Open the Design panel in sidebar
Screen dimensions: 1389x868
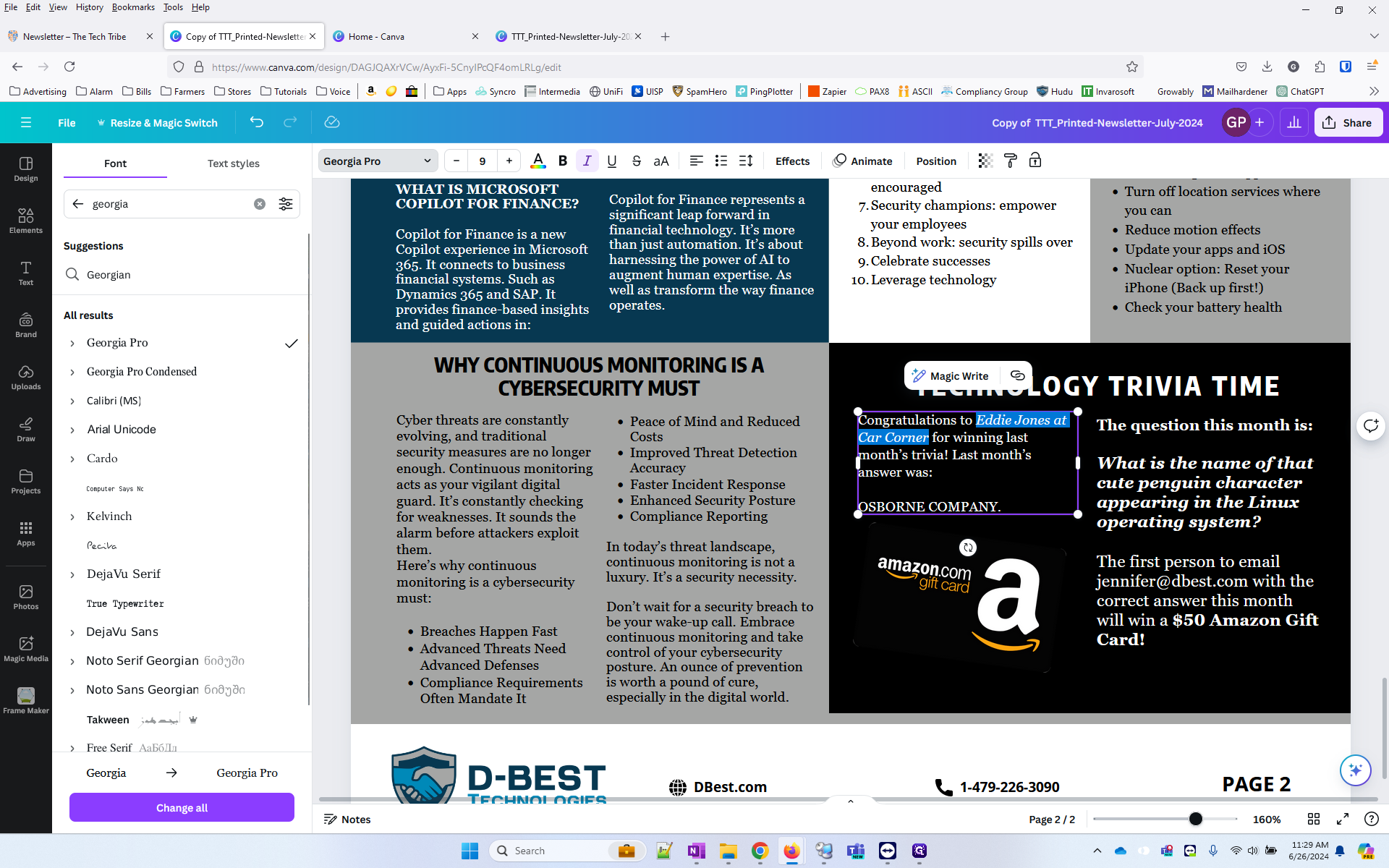click(x=26, y=169)
